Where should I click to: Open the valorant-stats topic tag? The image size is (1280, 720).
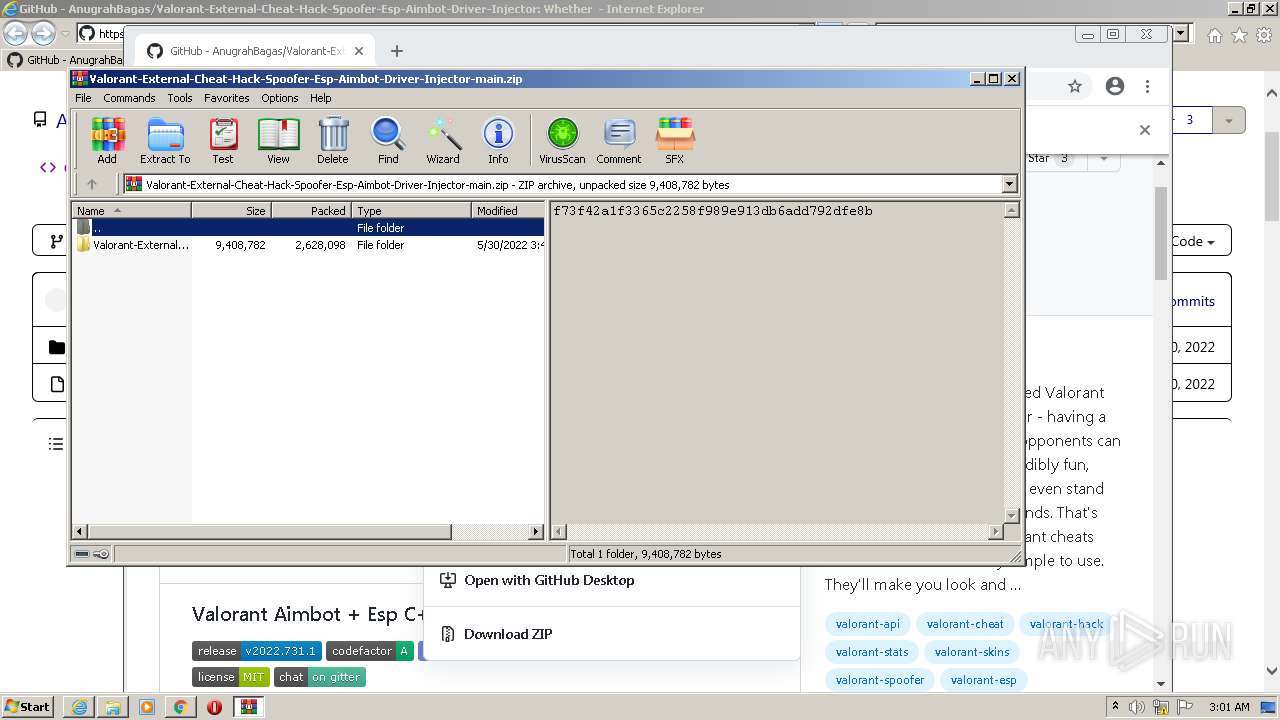point(872,652)
